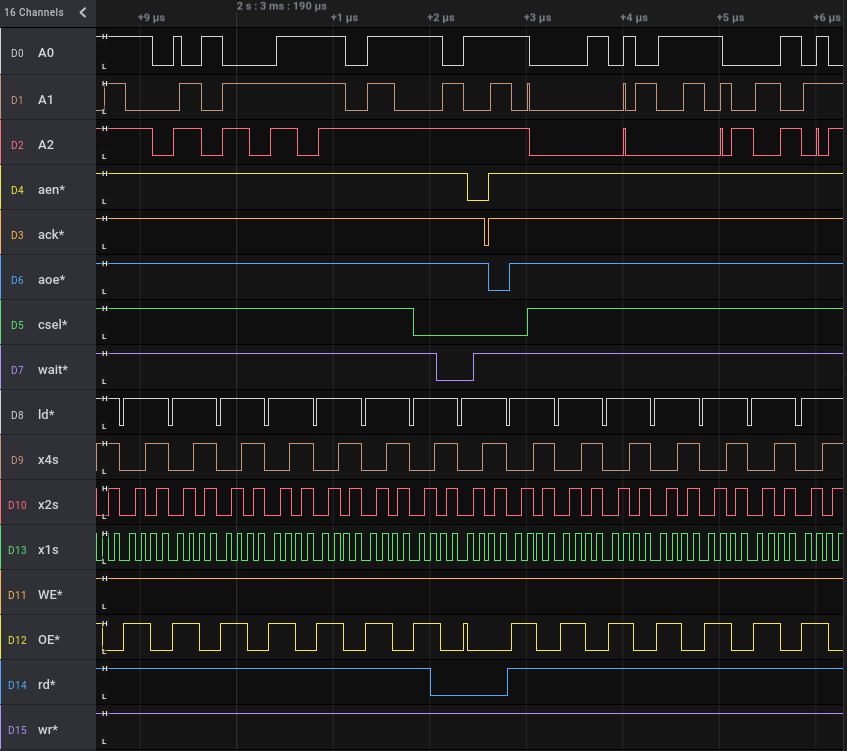
Task: Click the D5 channel number
Action: tap(17, 325)
